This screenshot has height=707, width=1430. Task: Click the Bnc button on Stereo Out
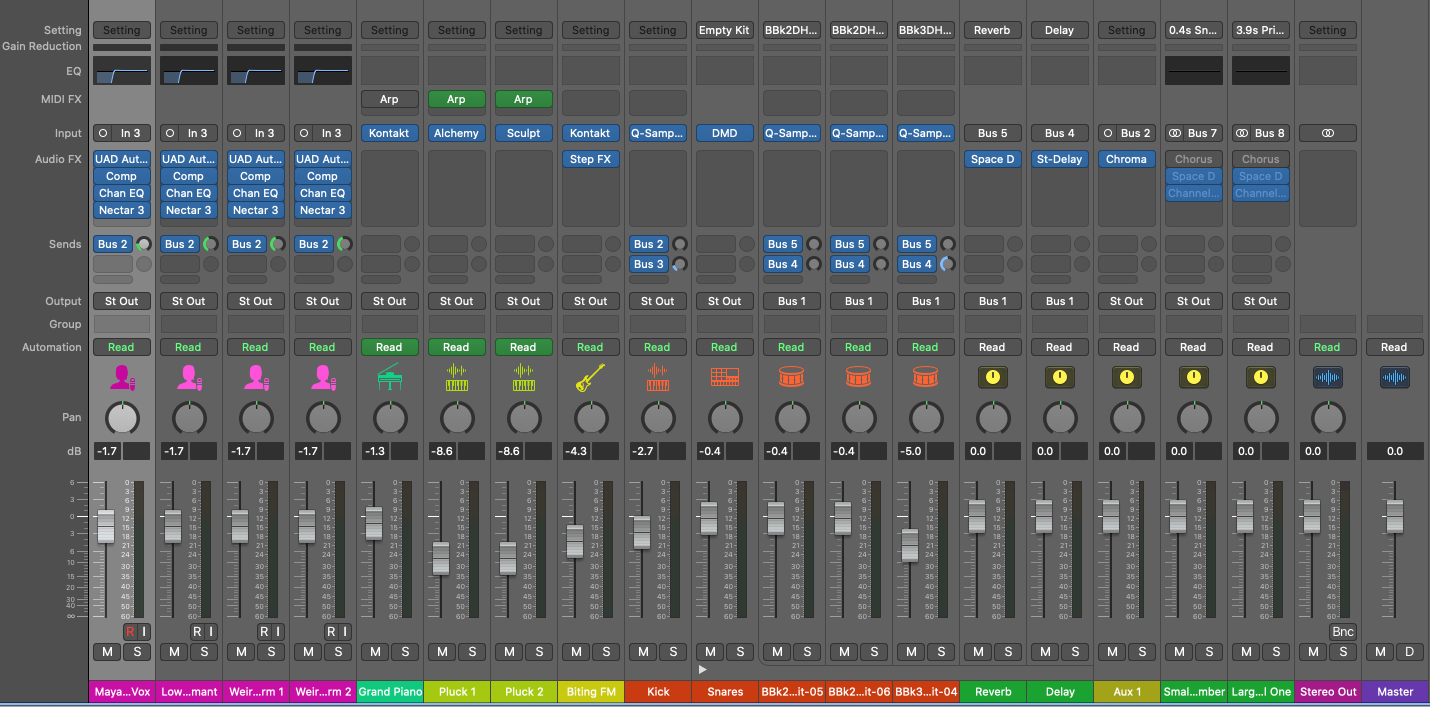1342,631
